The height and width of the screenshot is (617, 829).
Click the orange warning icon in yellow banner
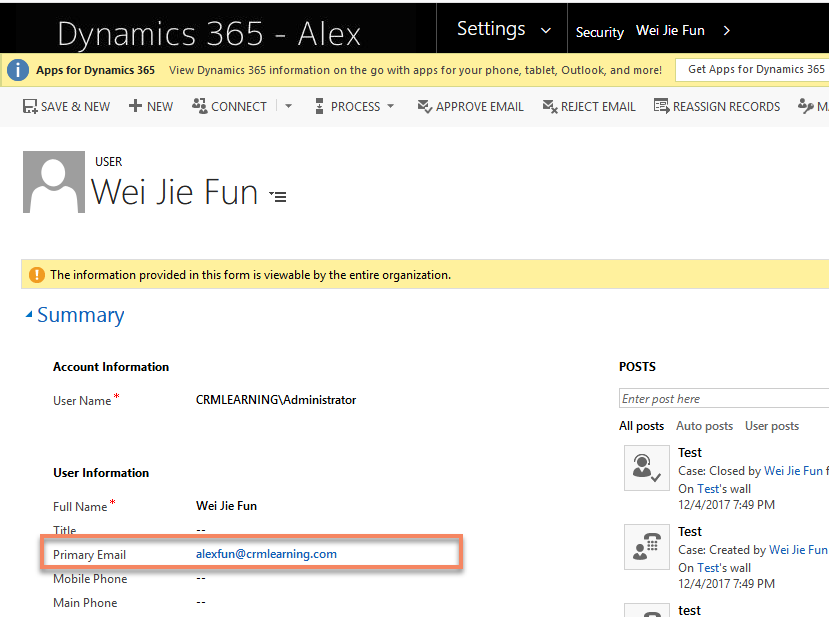tap(36, 275)
